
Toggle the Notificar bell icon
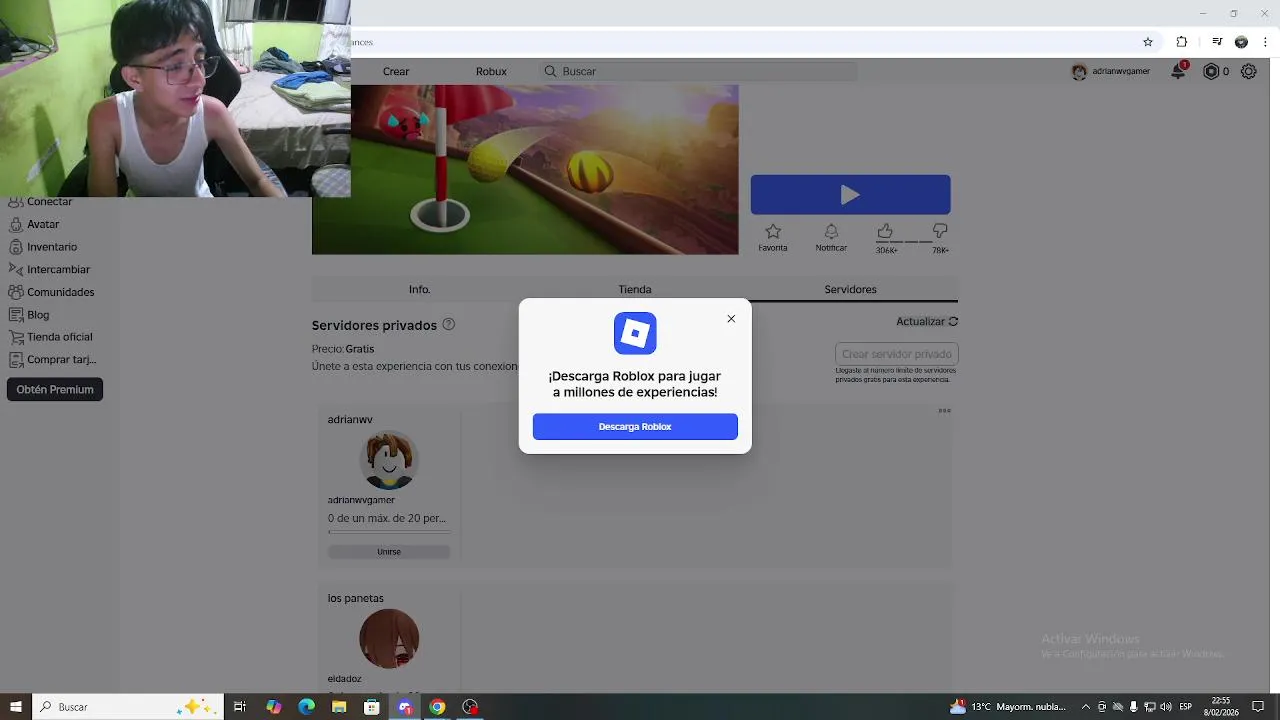coord(831,232)
